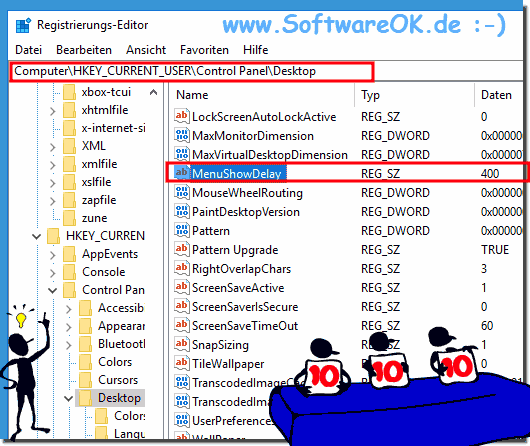Click the RightOverlapChars string icon
This screenshot has width=530, height=446.
[182, 267]
